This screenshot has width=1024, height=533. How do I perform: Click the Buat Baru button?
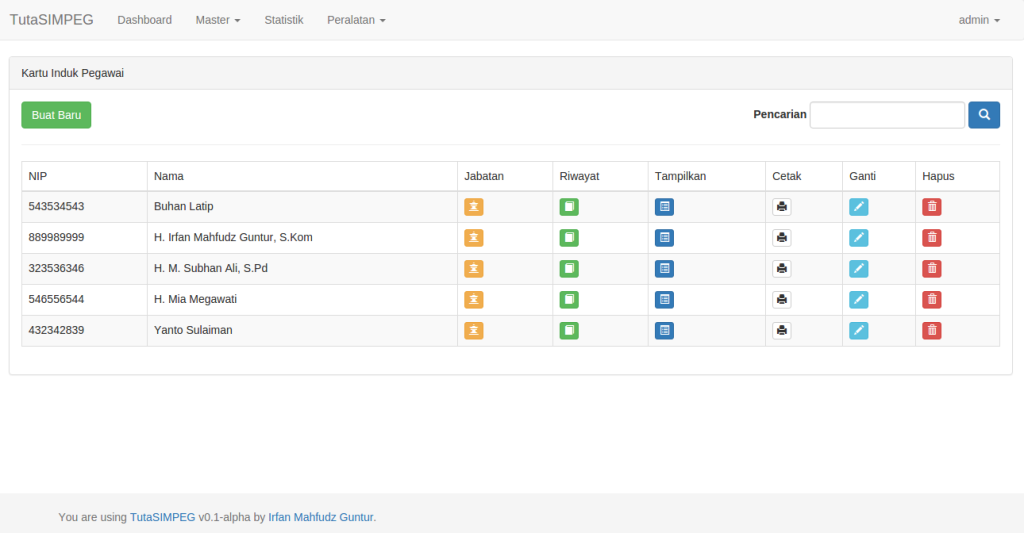tap(56, 115)
